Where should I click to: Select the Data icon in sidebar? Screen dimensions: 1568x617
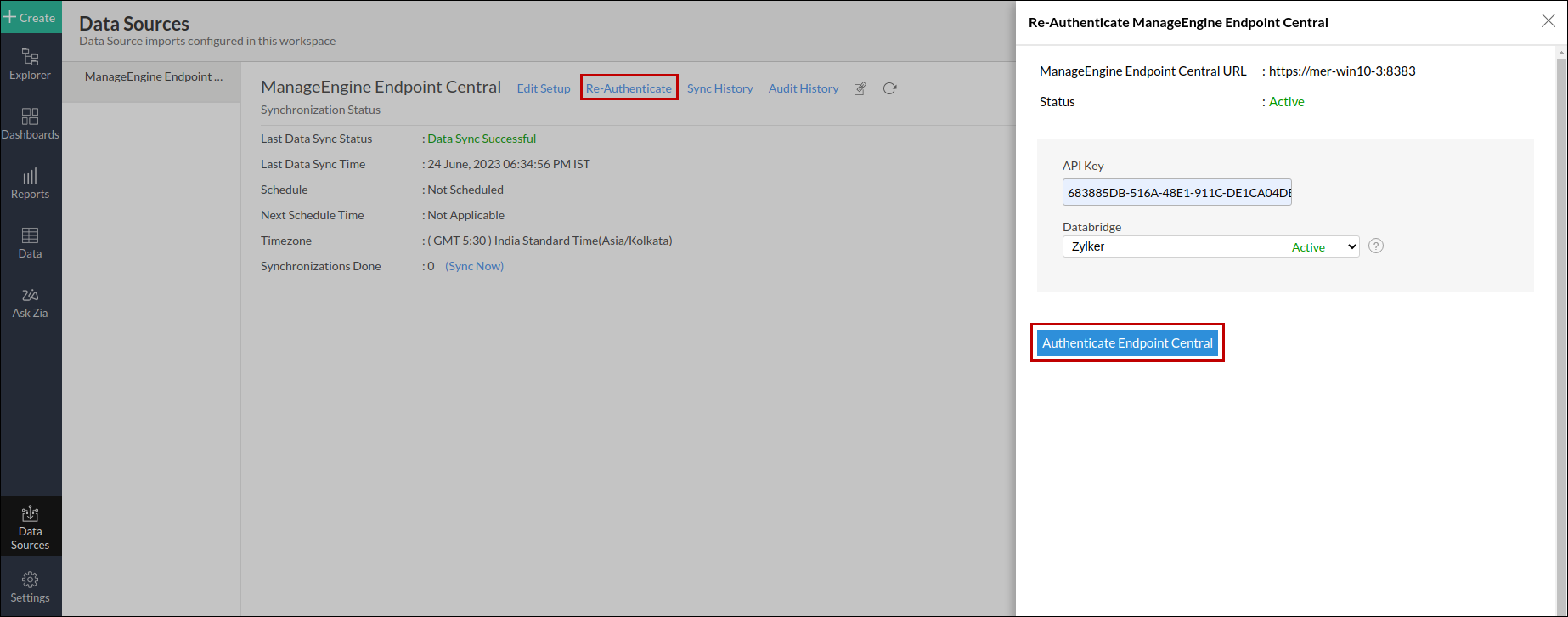(x=30, y=243)
